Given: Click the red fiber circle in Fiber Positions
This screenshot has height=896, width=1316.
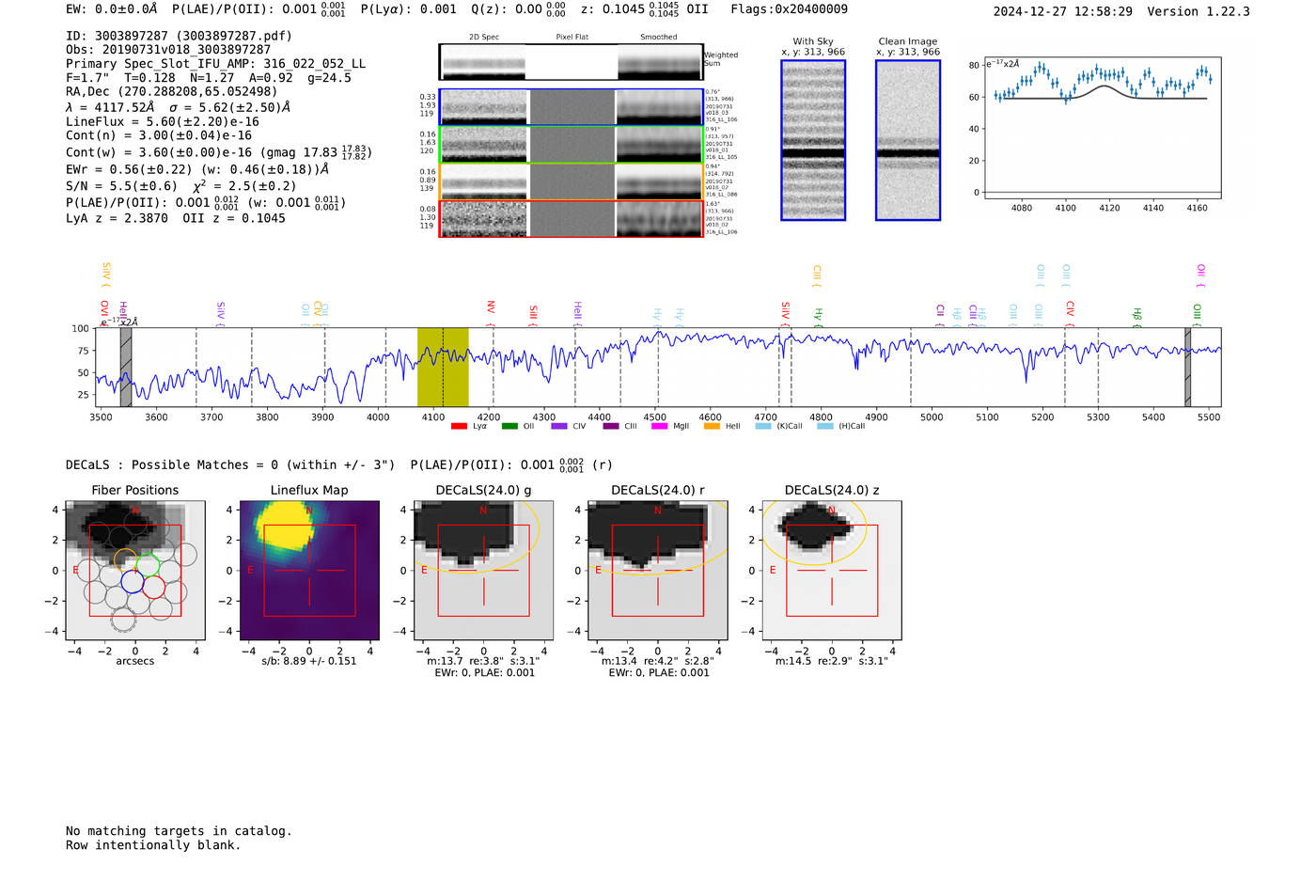Looking at the screenshot, I should pos(154,589).
